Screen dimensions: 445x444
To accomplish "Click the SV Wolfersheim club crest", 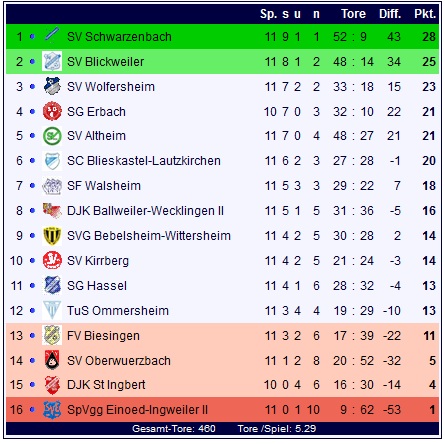I will tap(52, 86).
